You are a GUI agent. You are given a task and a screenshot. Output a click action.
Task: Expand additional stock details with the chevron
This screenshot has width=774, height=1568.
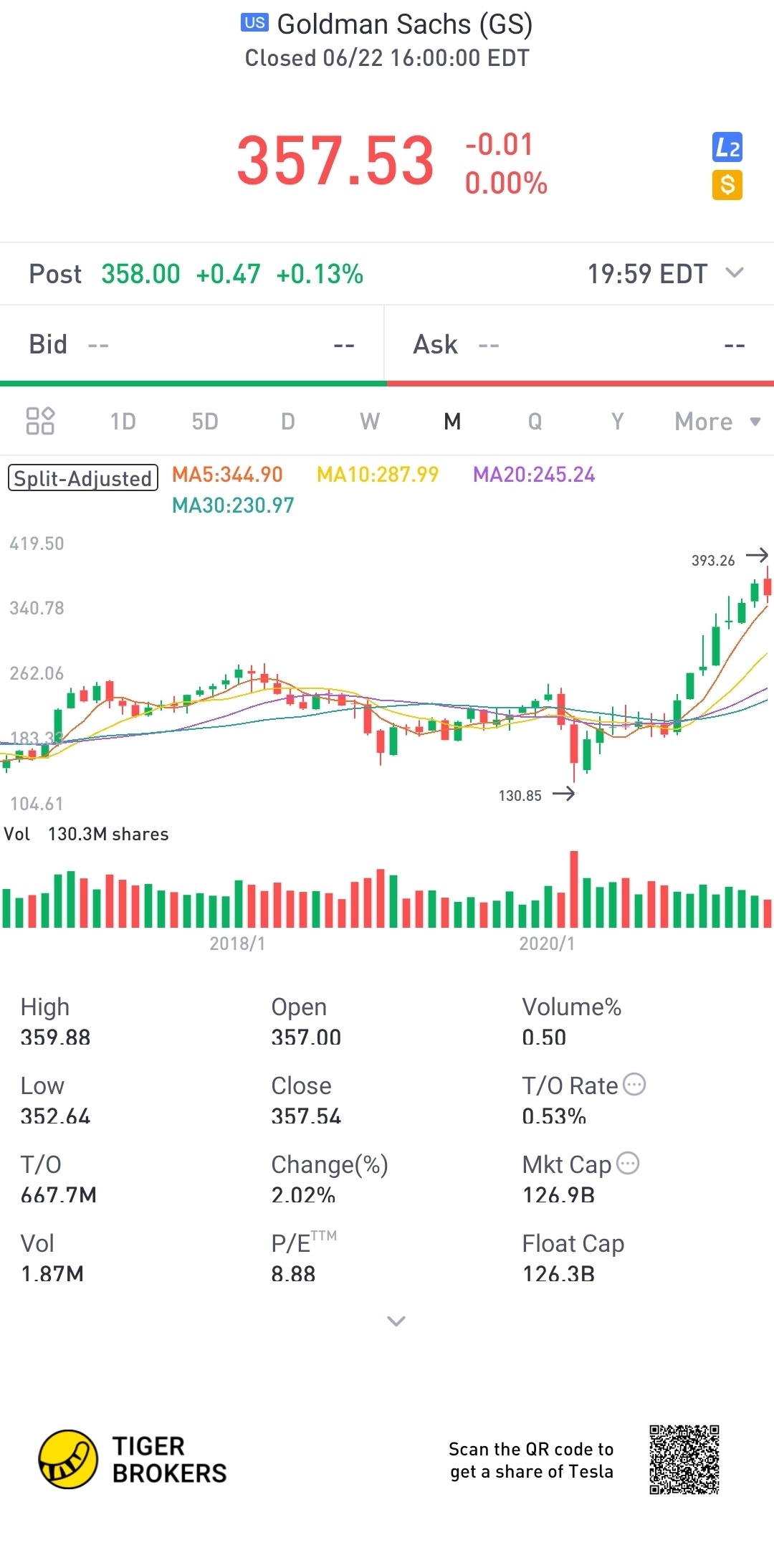pyautogui.click(x=396, y=1321)
